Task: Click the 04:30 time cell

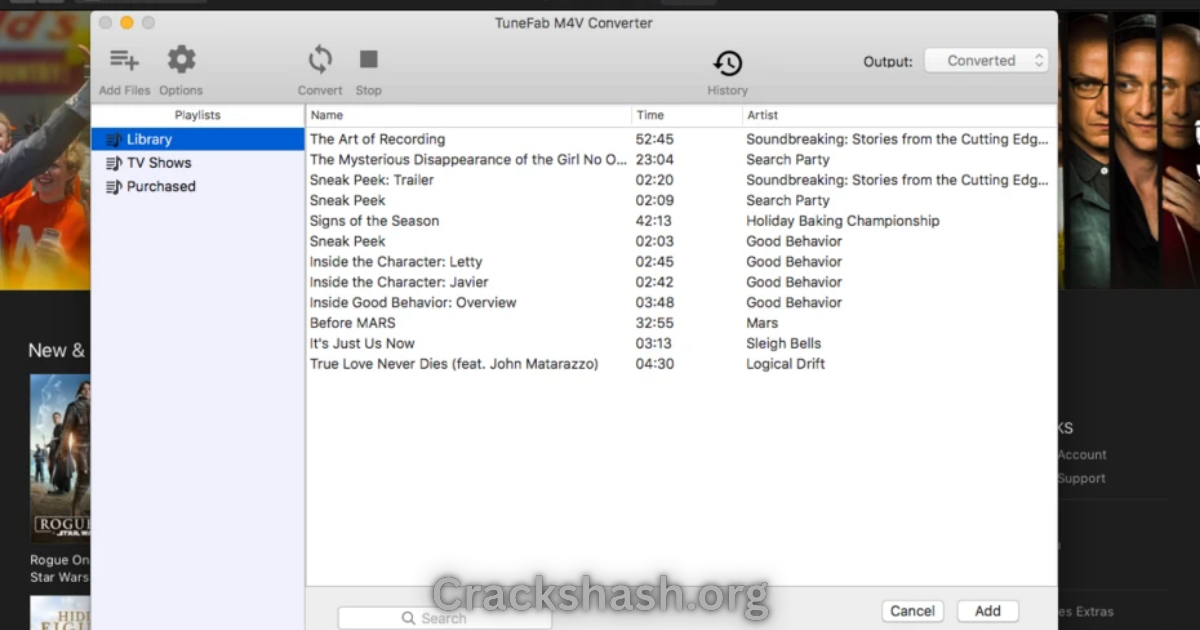Action: click(655, 364)
